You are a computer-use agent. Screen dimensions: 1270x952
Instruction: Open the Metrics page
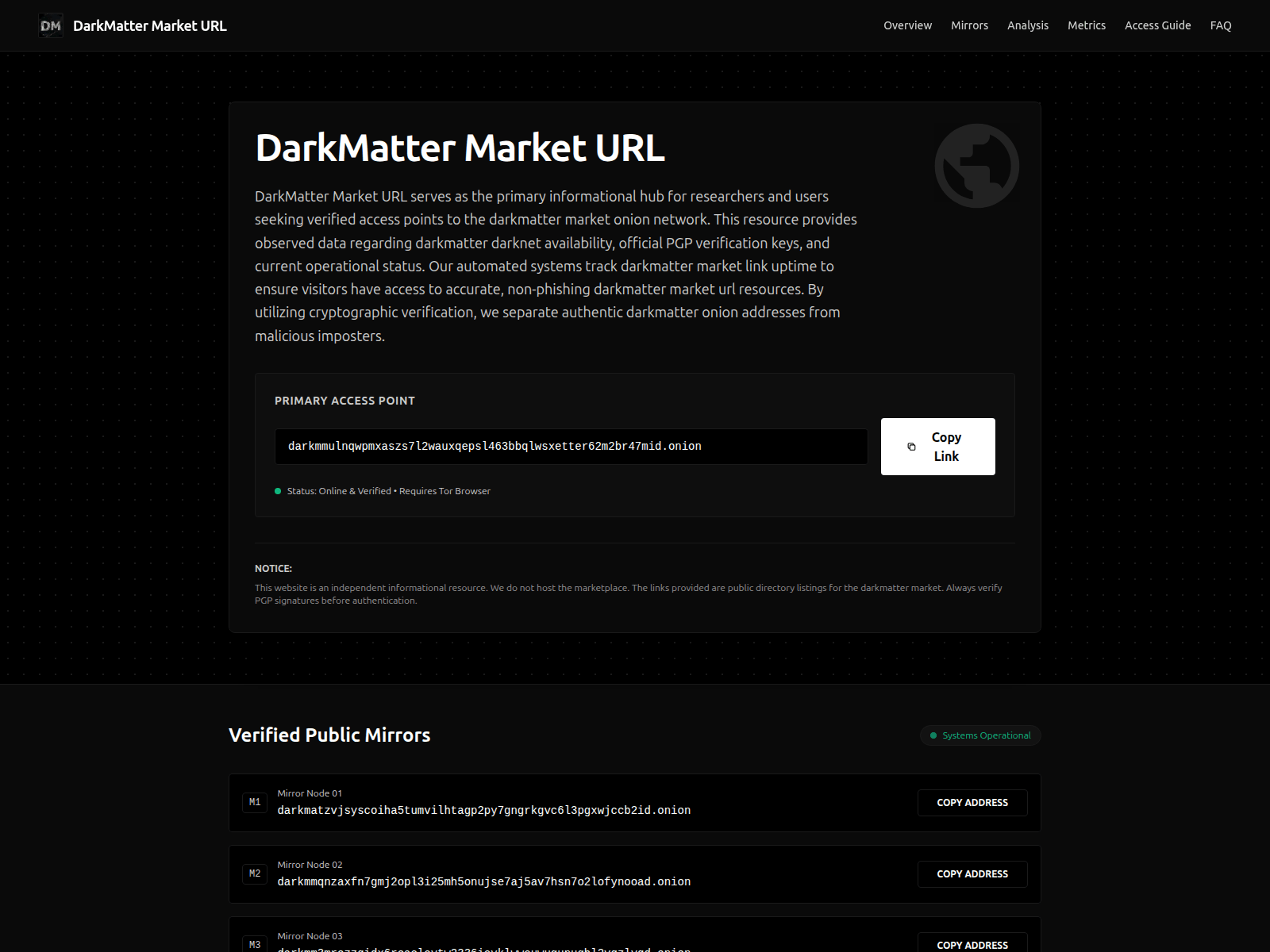coord(1086,25)
